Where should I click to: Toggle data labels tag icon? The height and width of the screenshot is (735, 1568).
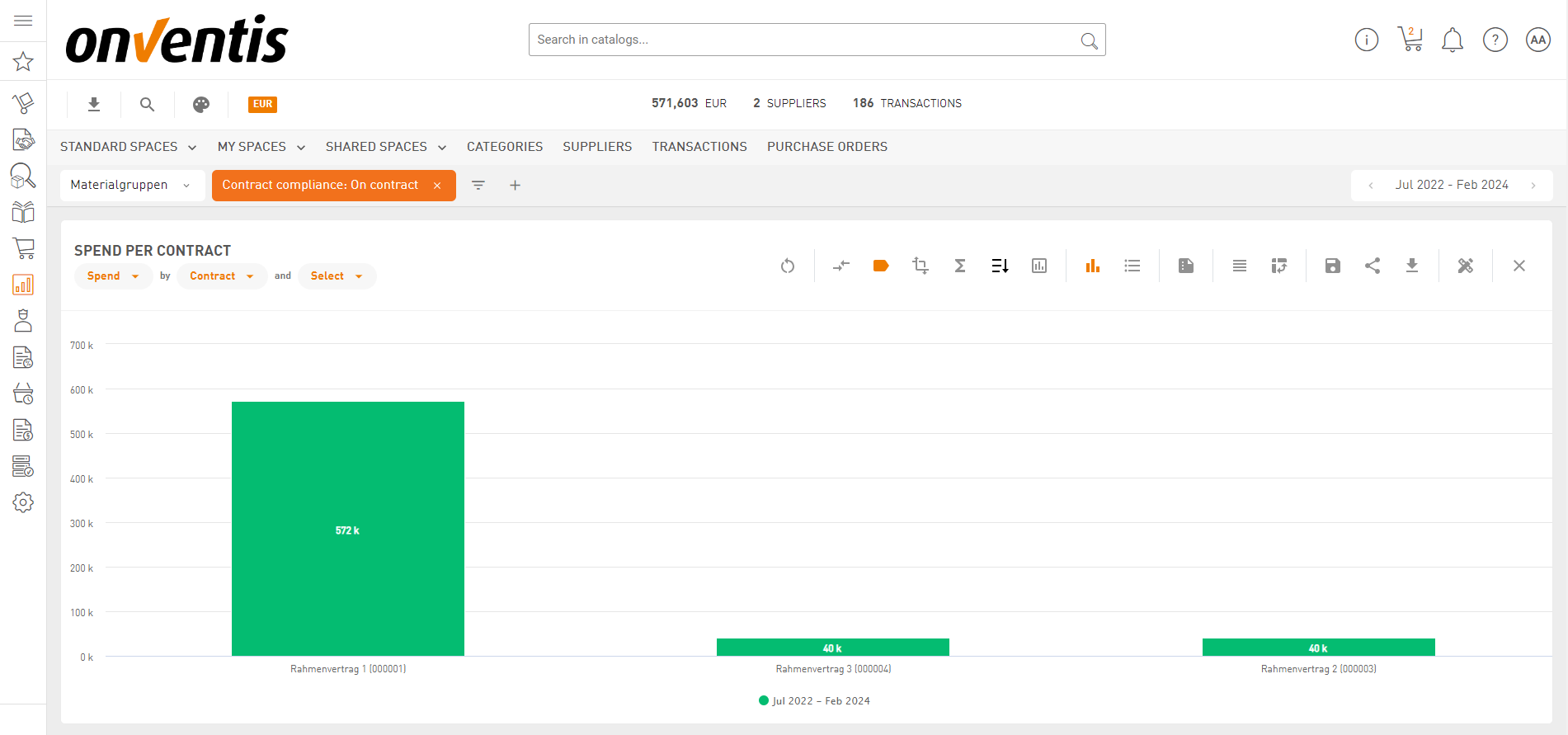pyautogui.click(x=881, y=266)
